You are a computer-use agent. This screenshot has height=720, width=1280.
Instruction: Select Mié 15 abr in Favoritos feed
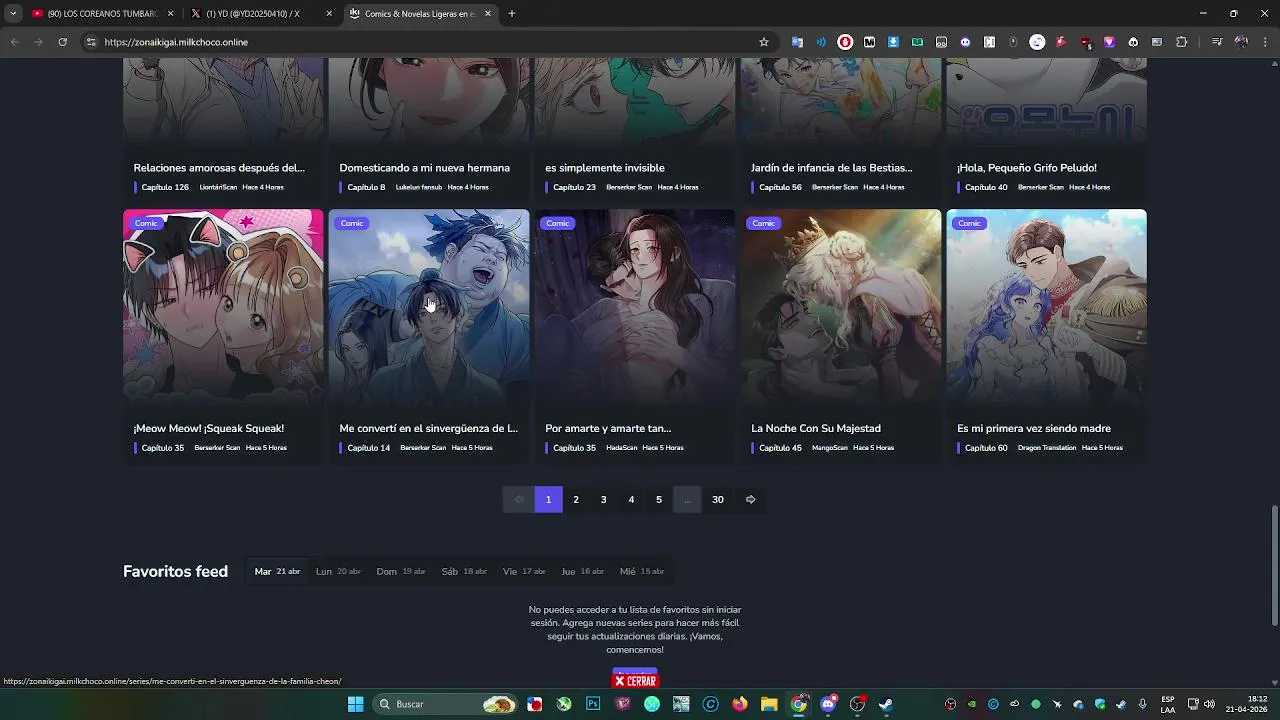[642, 571]
